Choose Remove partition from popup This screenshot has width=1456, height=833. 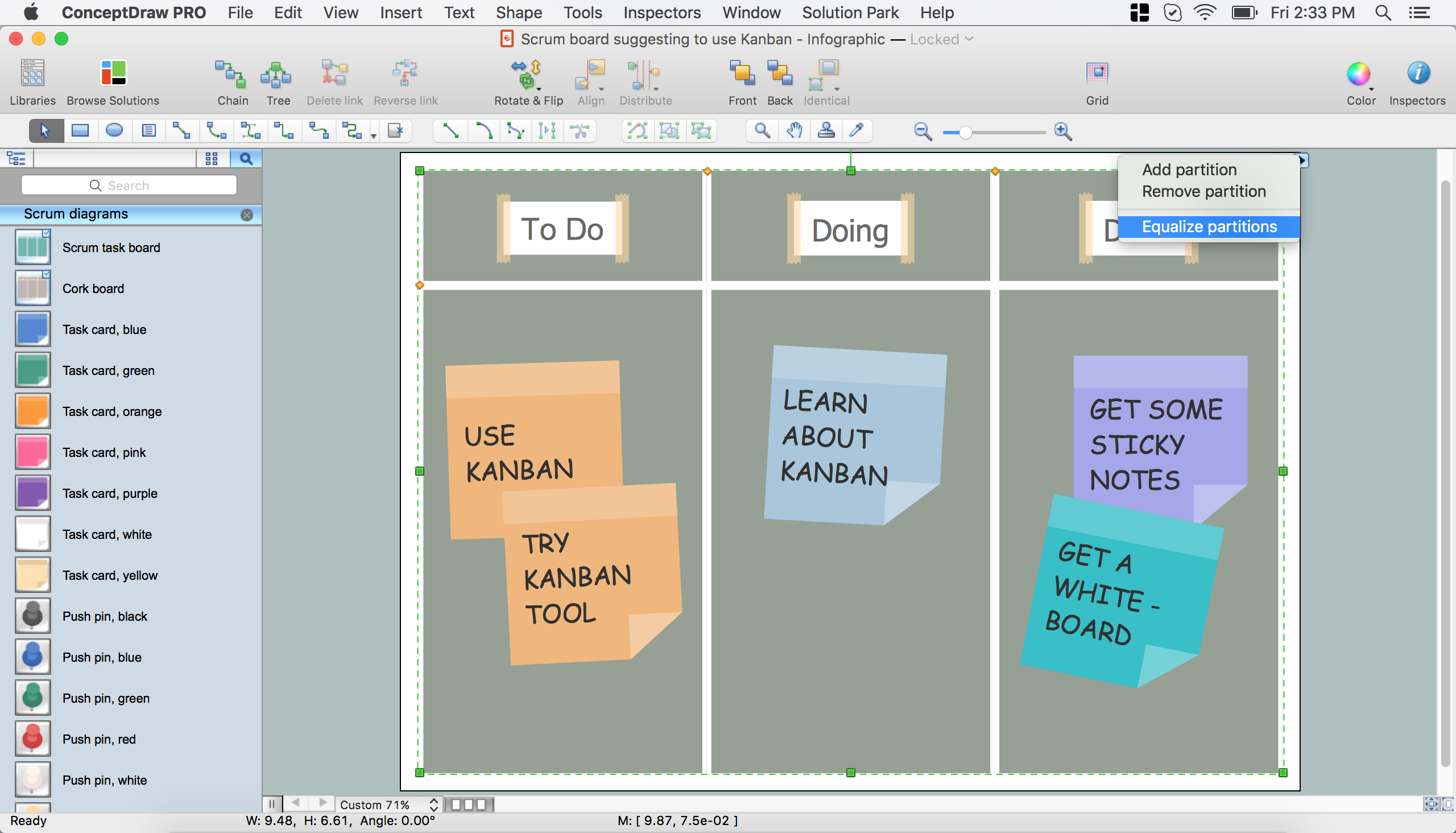pos(1209,191)
